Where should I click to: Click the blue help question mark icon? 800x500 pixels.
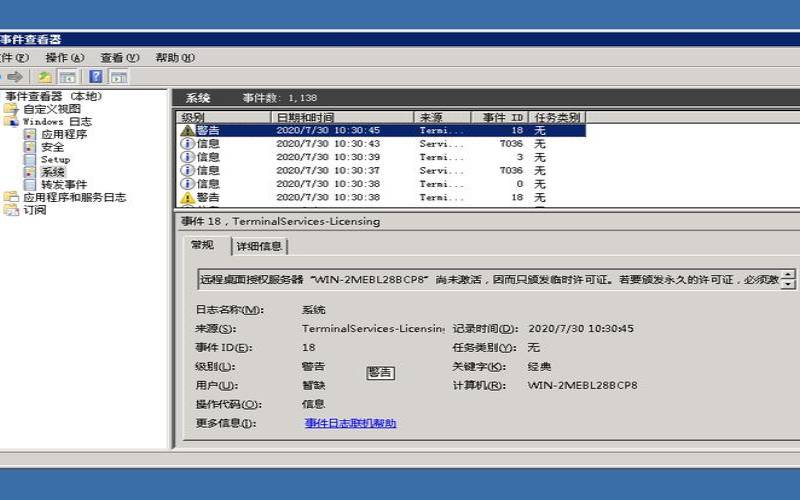pos(96,76)
